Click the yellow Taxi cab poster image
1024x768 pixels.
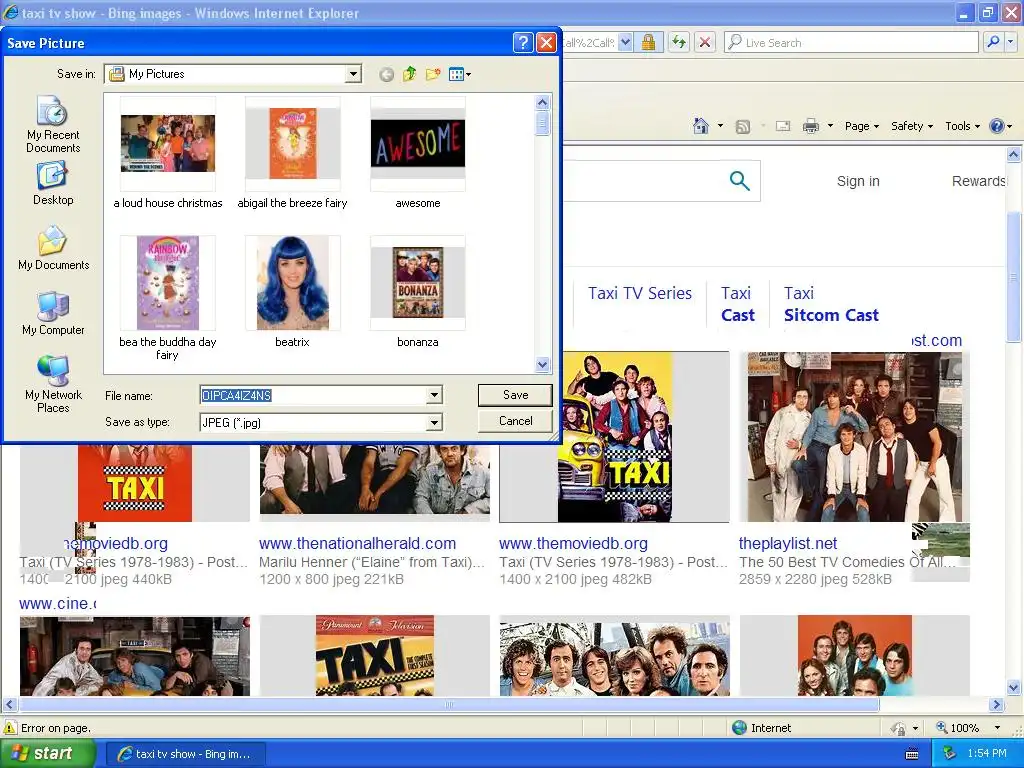click(615, 437)
